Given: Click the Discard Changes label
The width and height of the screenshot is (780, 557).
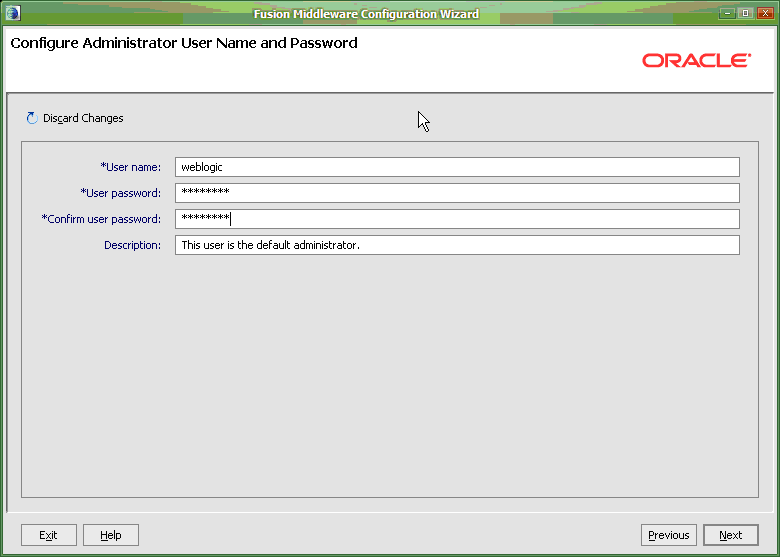Looking at the screenshot, I should [83, 118].
